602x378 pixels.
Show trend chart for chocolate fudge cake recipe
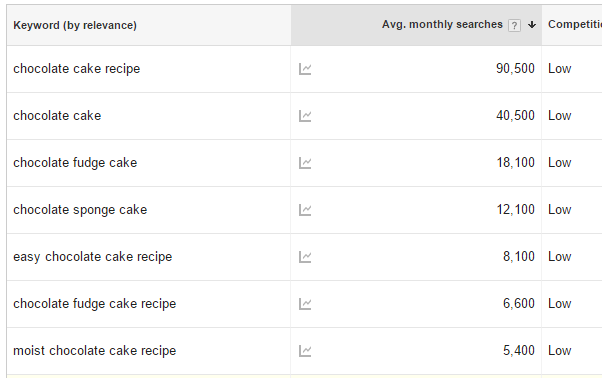tap(305, 304)
